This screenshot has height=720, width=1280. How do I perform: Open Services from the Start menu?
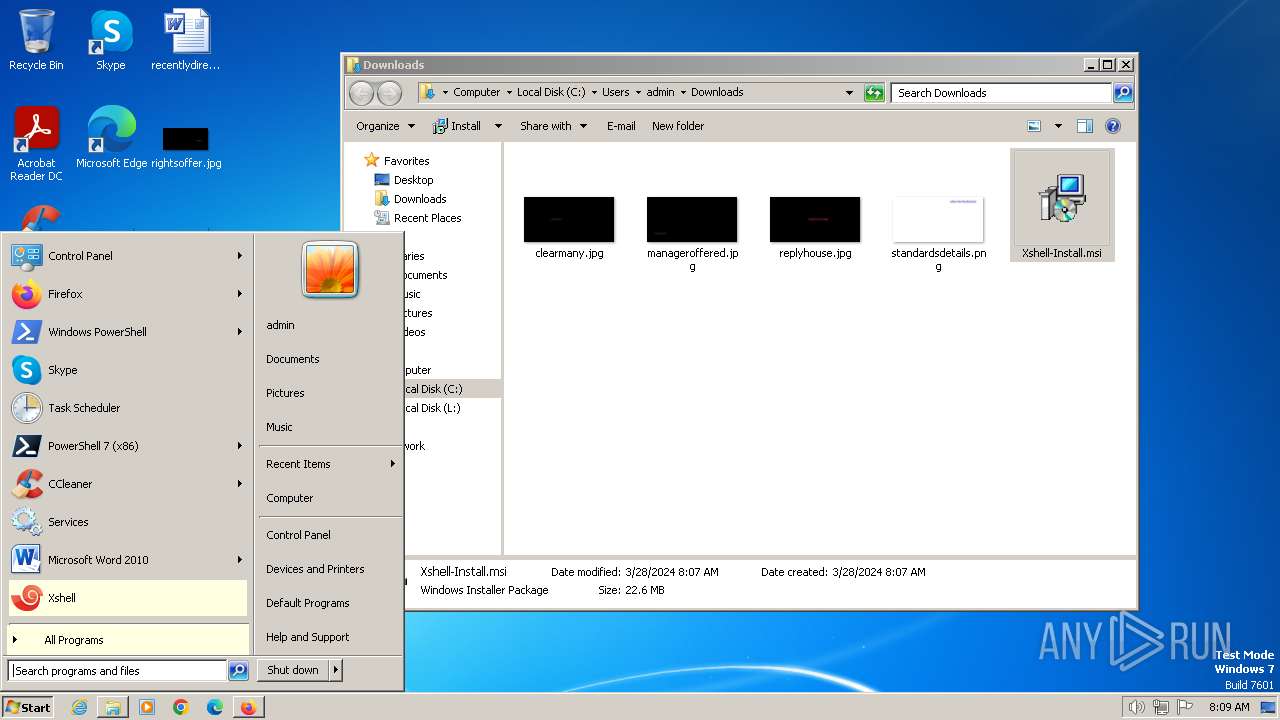pyautogui.click(x=127, y=522)
